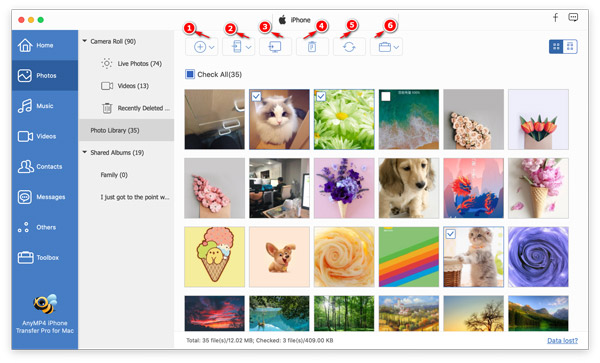Image resolution: width=600 pixels, height=363 pixels.
Task: Open the Messages section
Action: pos(45,197)
